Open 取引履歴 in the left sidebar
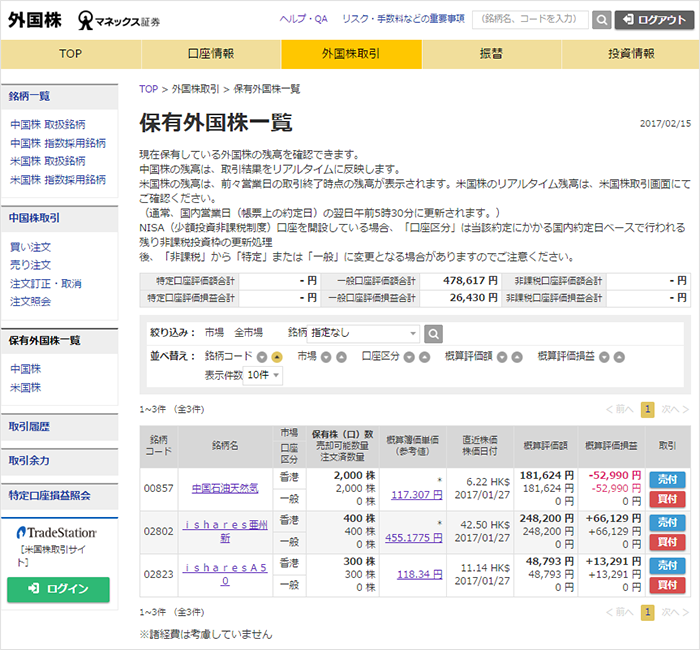Screen dimensions: 700x650 coord(30,427)
